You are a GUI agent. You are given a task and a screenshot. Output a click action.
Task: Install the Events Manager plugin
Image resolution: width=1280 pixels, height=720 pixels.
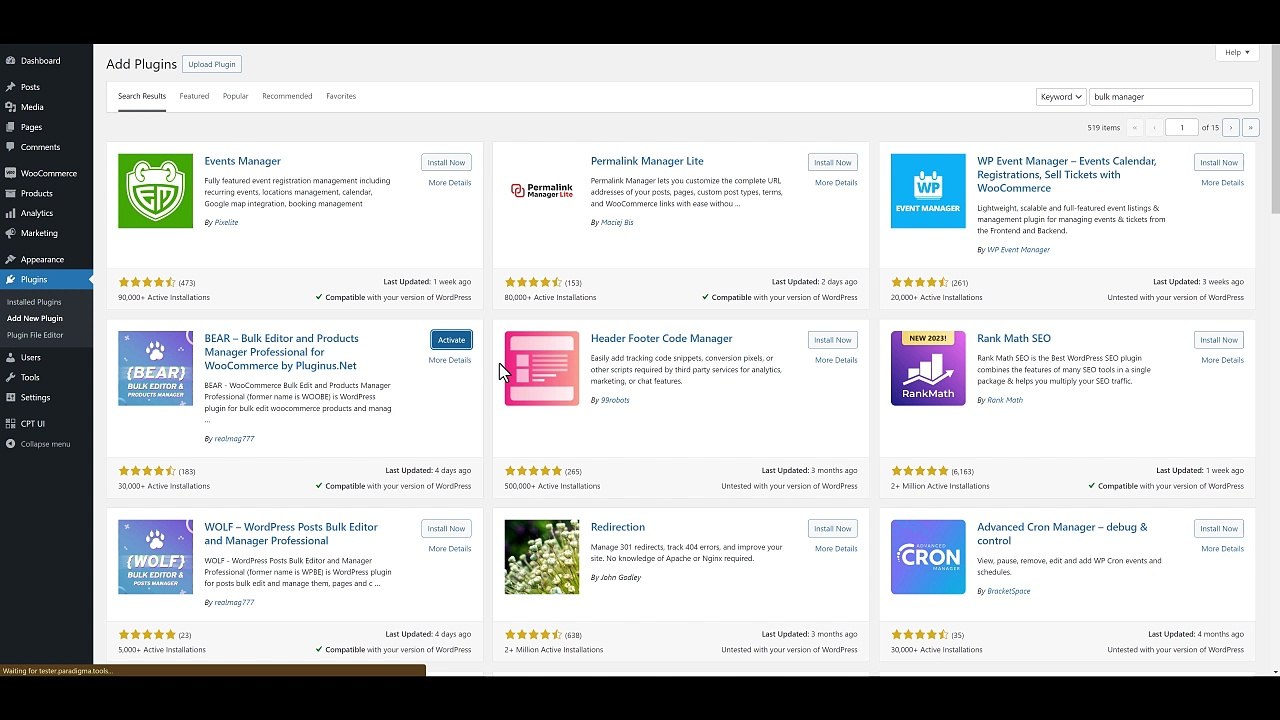click(446, 162)
